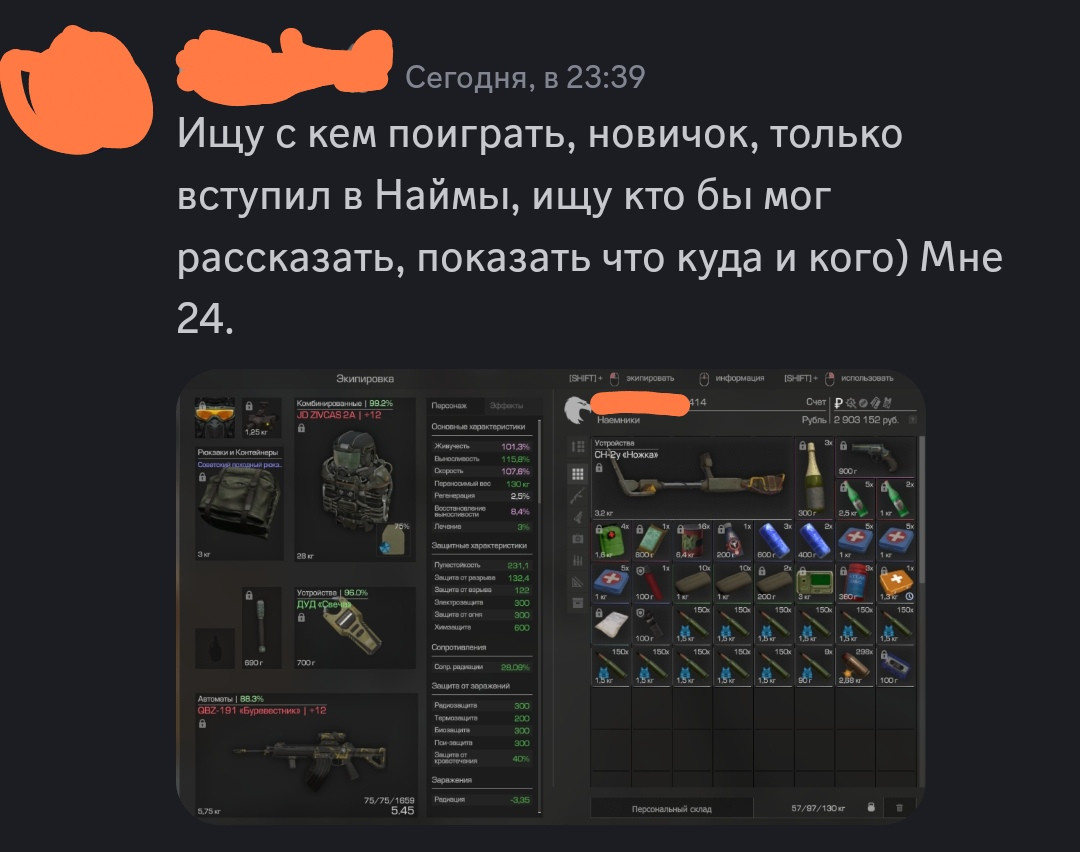
Task: Open the currency dropdown next to ruble balance
Action: (x=913, y=419)
